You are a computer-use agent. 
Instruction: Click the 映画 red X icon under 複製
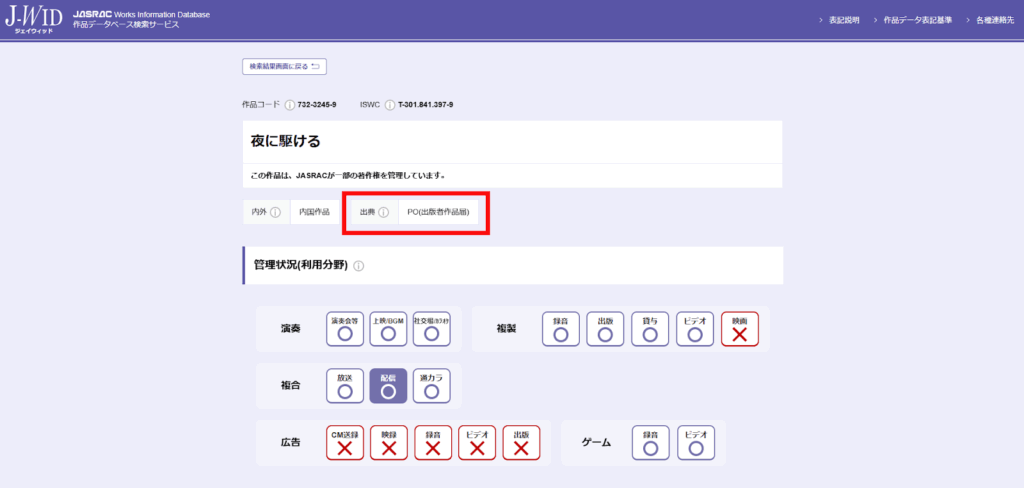pyautogui.click(x=739, y=329)
